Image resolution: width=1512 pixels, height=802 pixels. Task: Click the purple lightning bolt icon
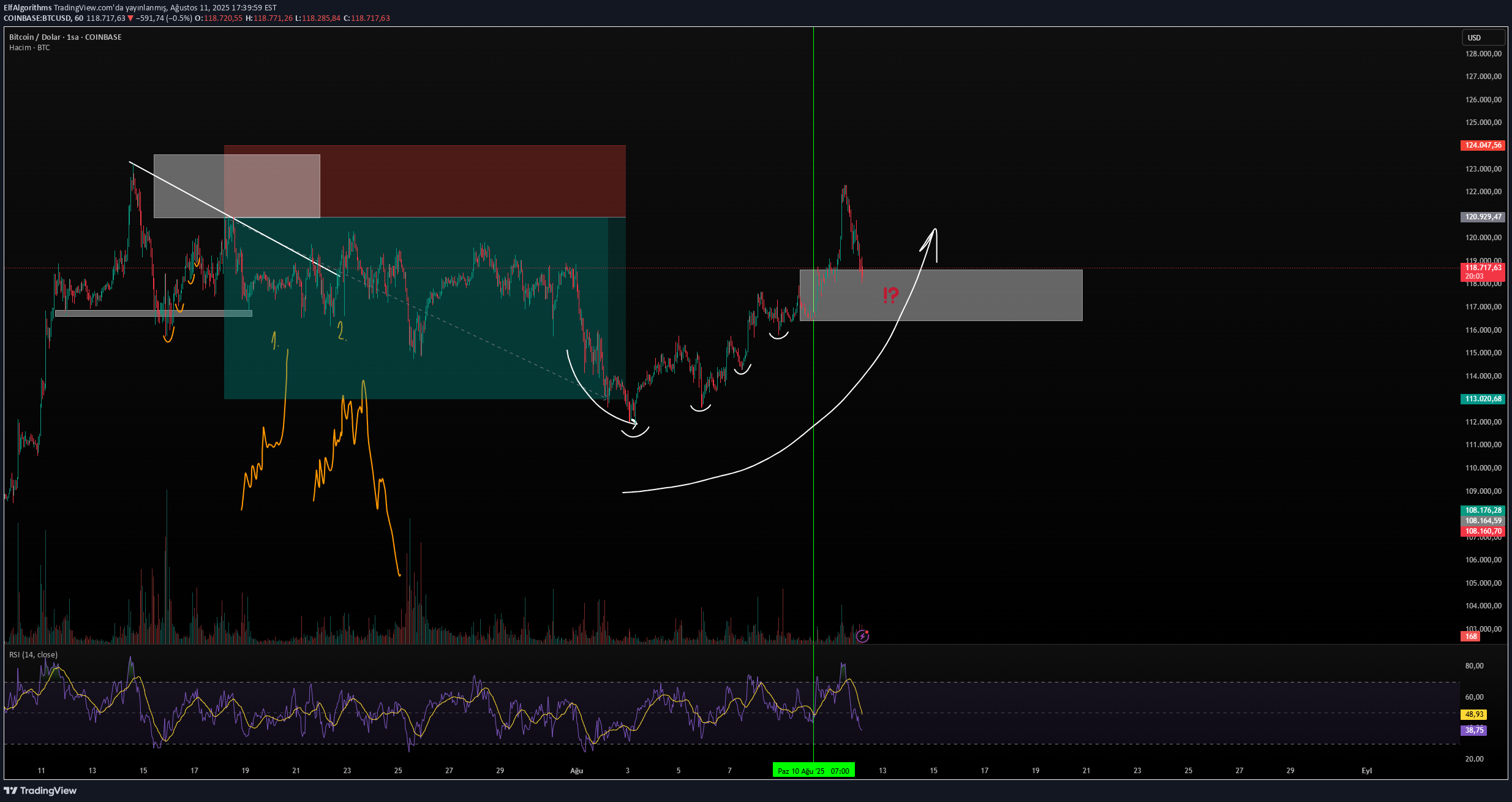pos(862,636)
